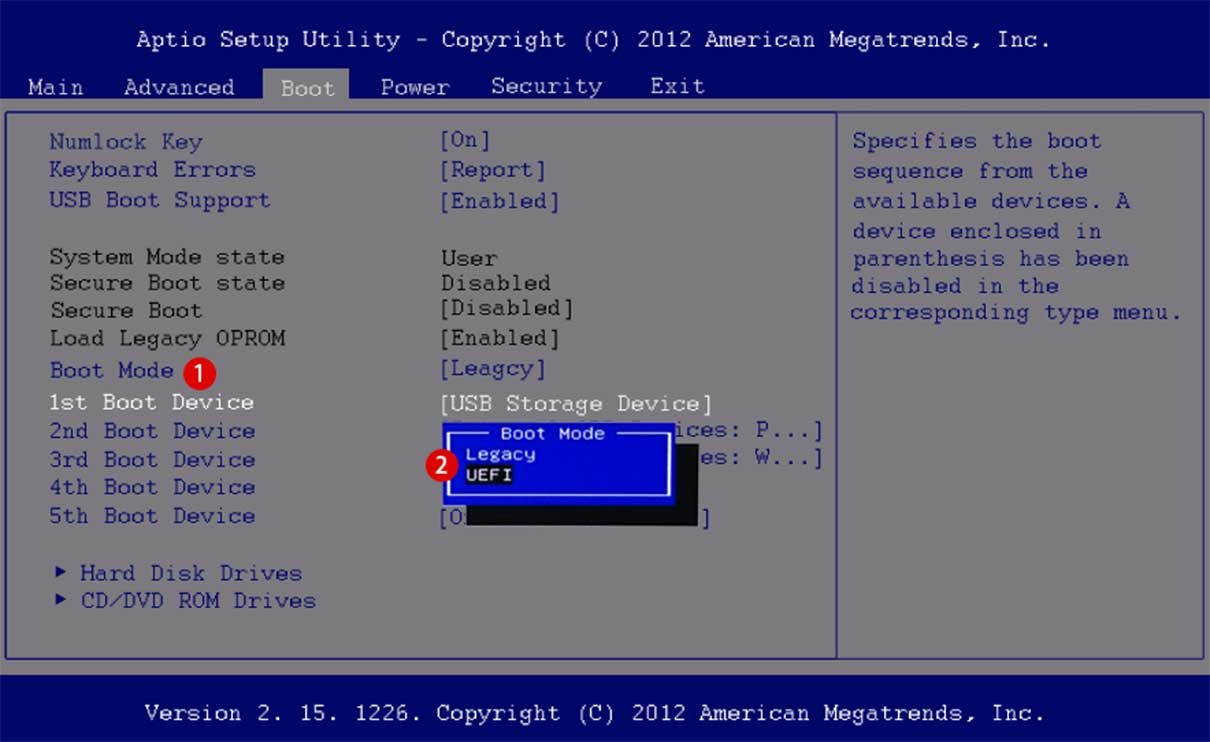Image resolution: width=1210 pixels, height=742 pixels.
Task: Open the Boot Mode [Leagcy] value
Action: point(493,369)
